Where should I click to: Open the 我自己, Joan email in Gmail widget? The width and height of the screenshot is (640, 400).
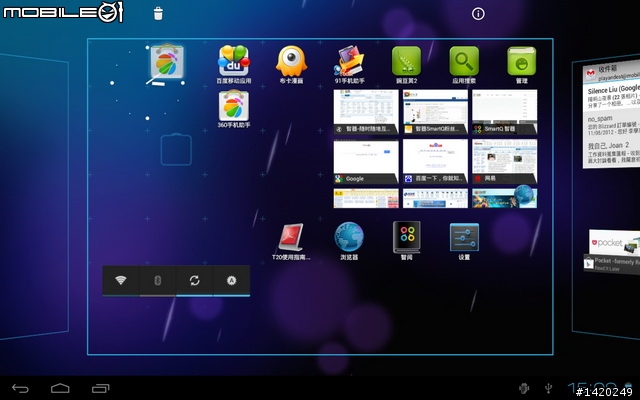click(611, 153)
